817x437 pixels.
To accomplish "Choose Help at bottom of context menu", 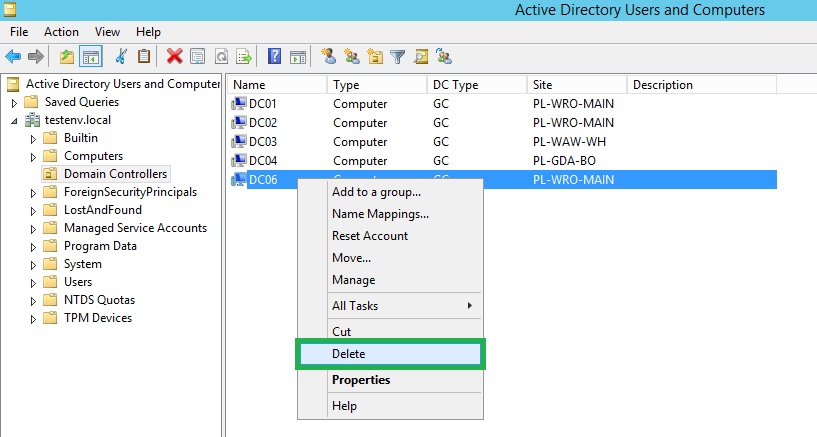I will 390,405.
